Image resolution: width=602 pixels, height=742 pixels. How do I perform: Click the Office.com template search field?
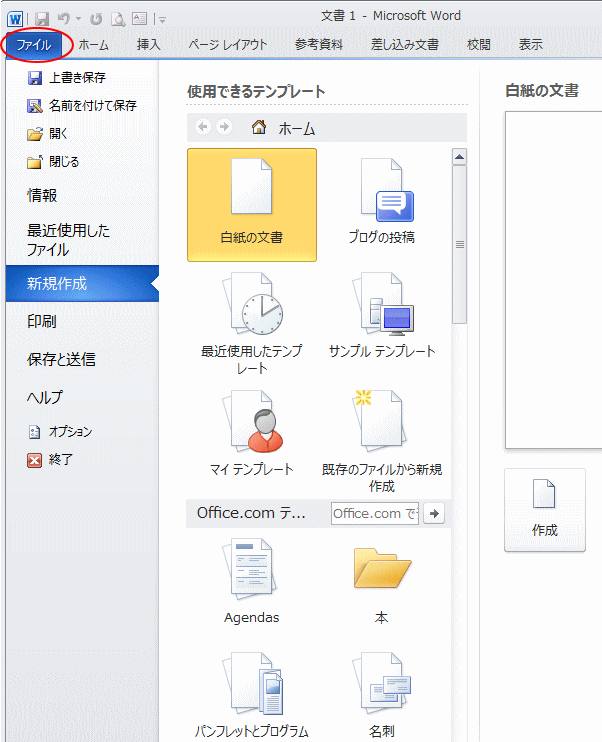[x=375, y=513]
